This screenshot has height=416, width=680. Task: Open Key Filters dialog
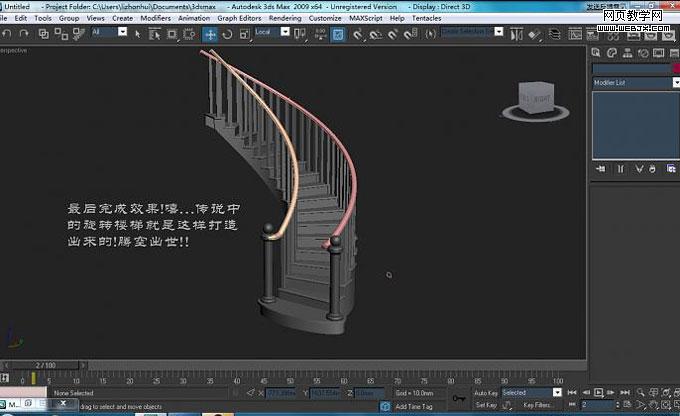coord(537,405)
